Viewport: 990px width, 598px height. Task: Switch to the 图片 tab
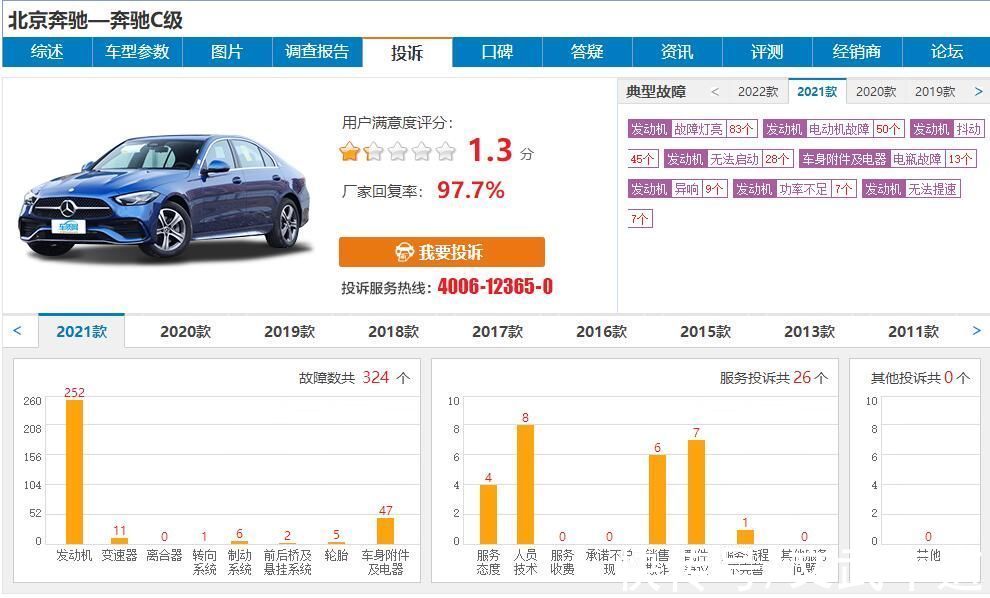pos(227,52)
